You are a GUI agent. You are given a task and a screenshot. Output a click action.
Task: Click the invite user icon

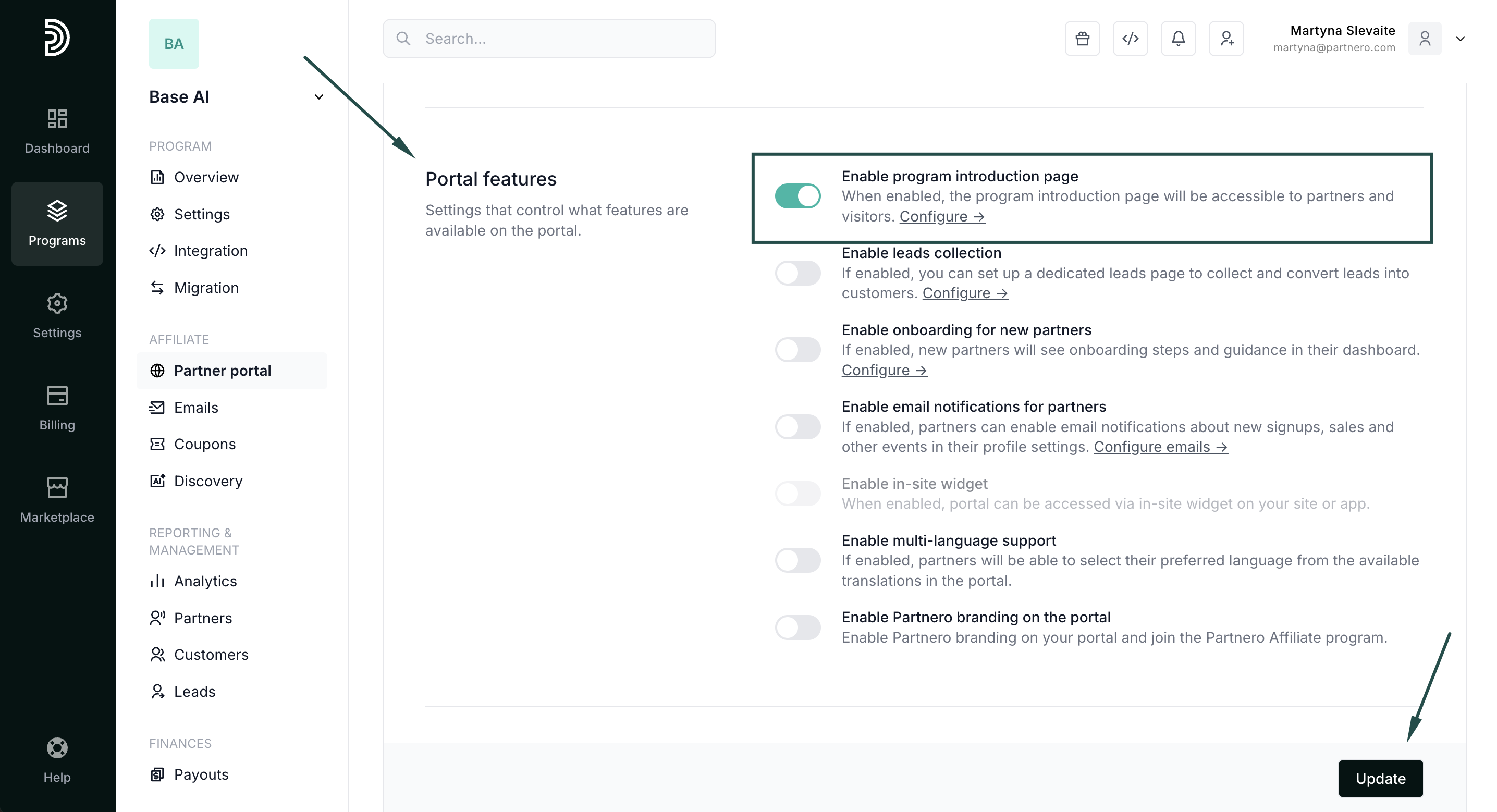[x=1226, y=39]
